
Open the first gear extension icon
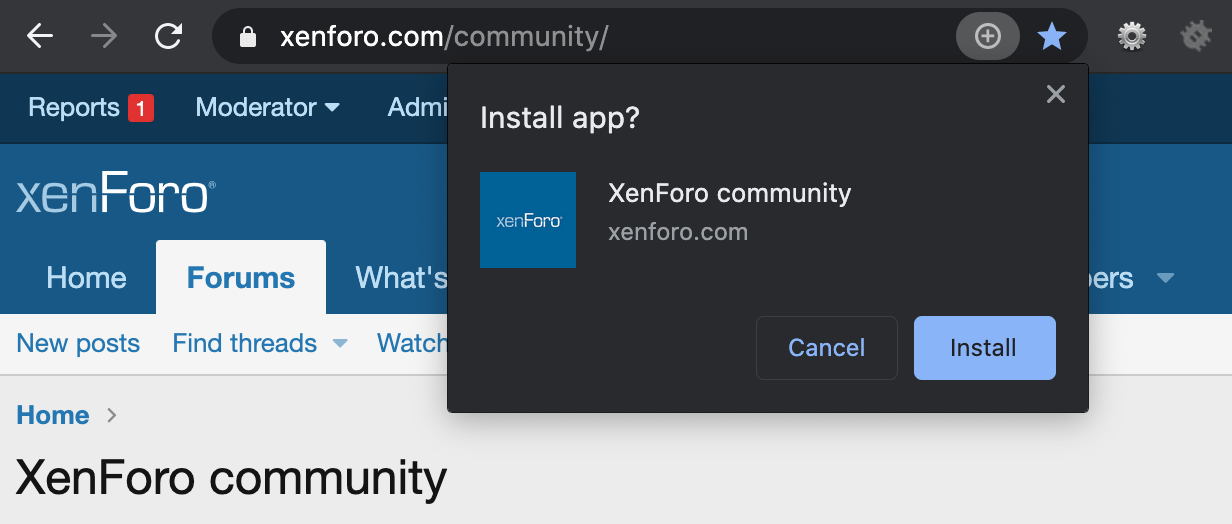1131,37
